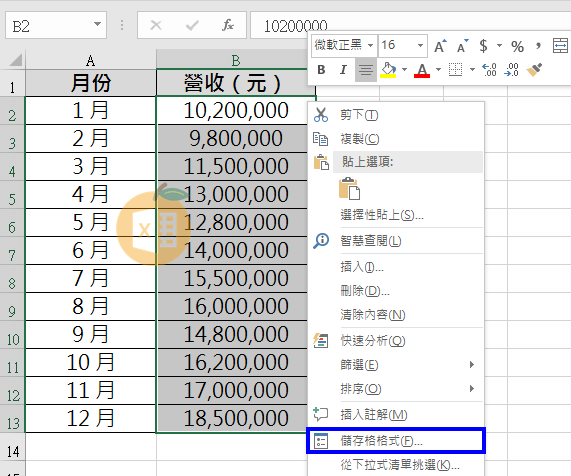Apply comma style in mini toolbar

538,46
